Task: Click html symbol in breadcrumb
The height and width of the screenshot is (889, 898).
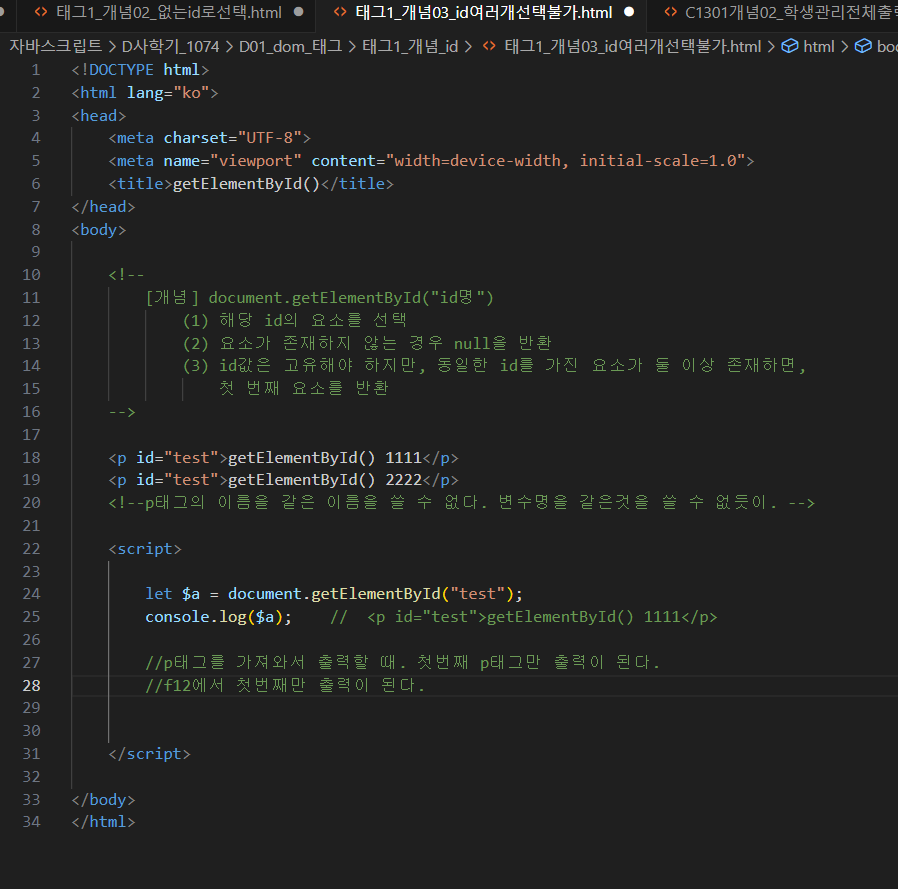Action: (818, 46)
